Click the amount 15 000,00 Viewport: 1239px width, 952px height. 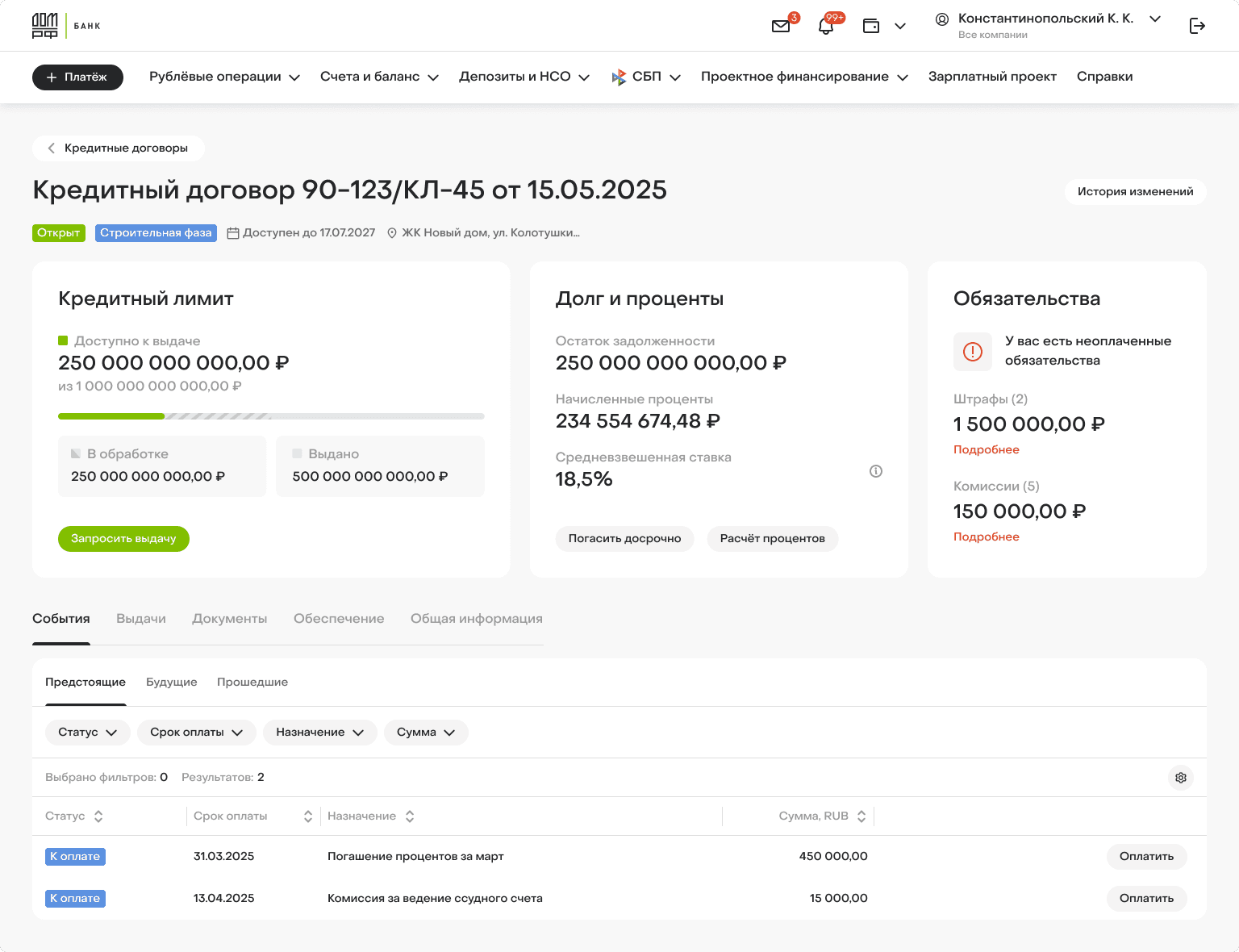pos(839,899)
